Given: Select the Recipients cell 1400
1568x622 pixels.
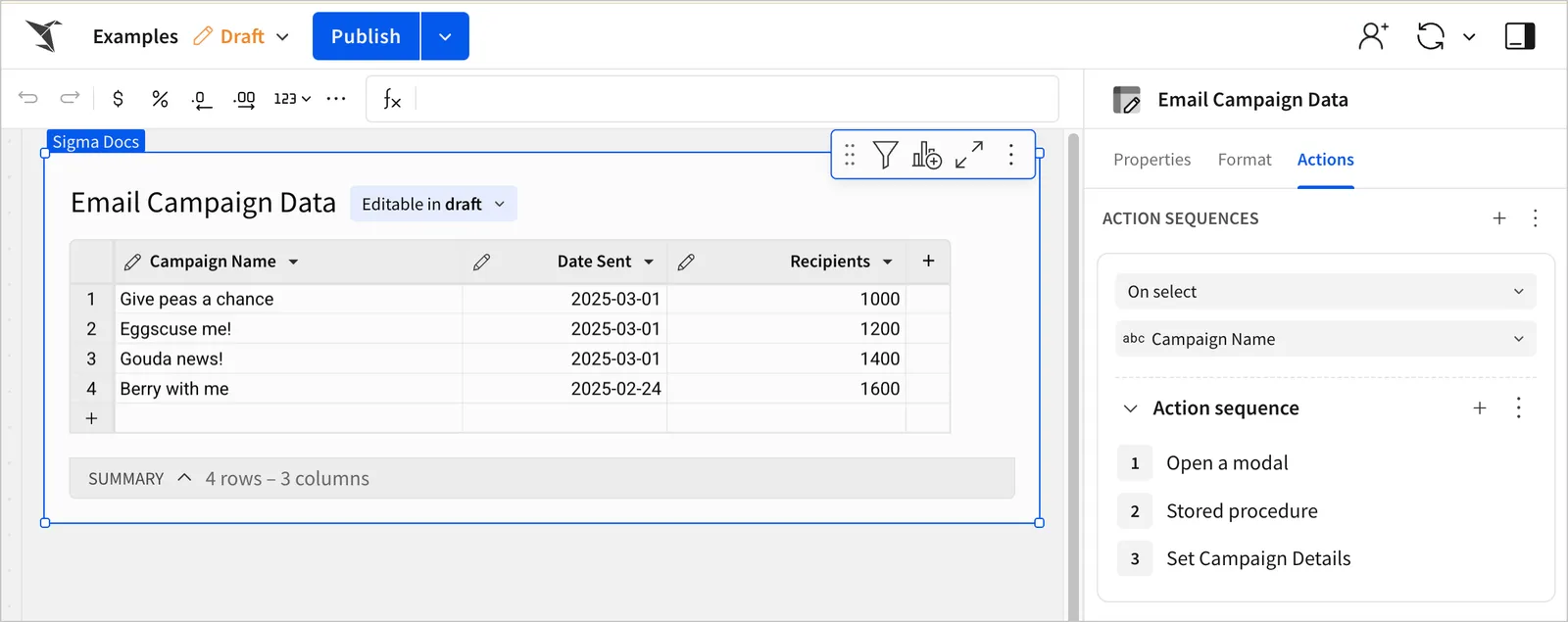Looking at the screenshot, I should pos(786,359).
